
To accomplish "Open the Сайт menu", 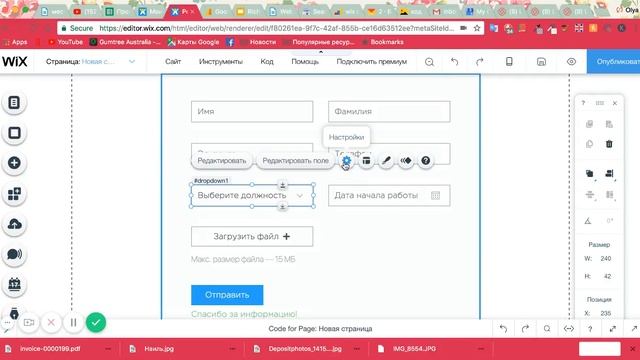I will tap(173, 62).
